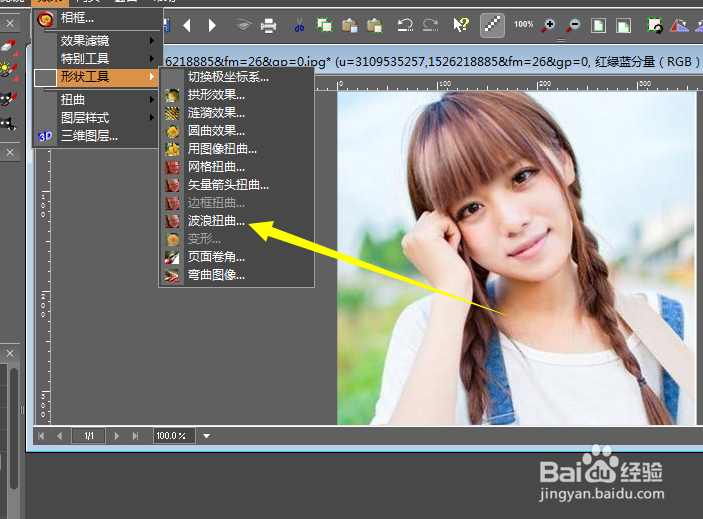This screenshot has height=519, width=703.
Task: Click the fit page icon next to zoom out
Action: tap(598, 25)
